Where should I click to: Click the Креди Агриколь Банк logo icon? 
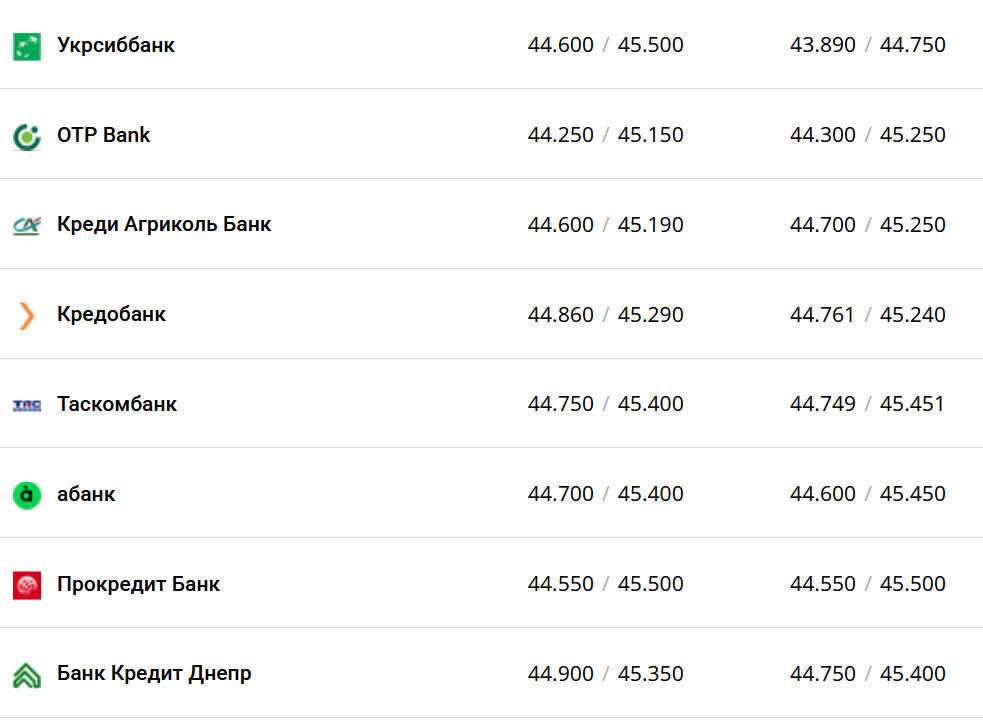coord(27,226)
